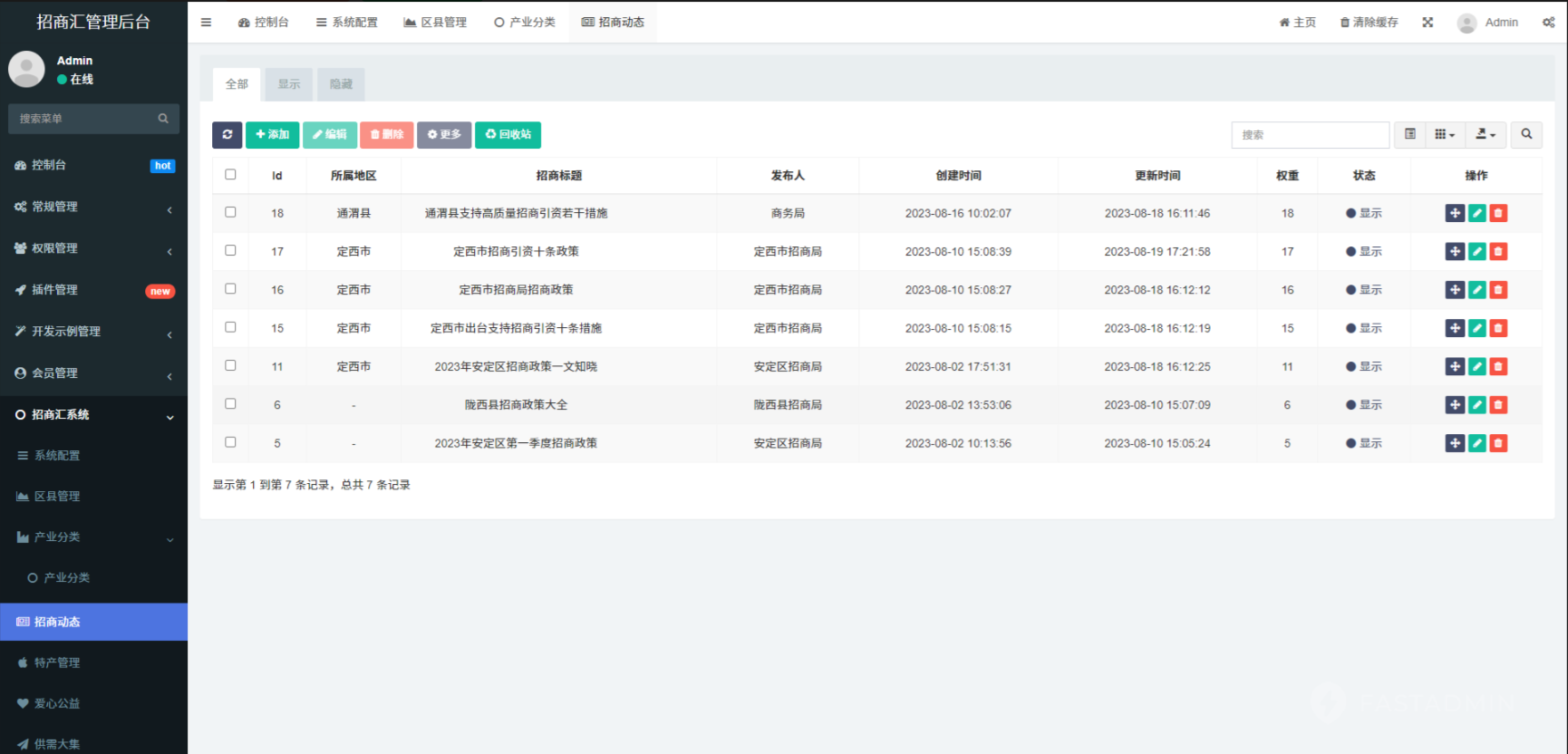
Task: Toggle the 显示 status for row 18
Action: click(1364, 213)
